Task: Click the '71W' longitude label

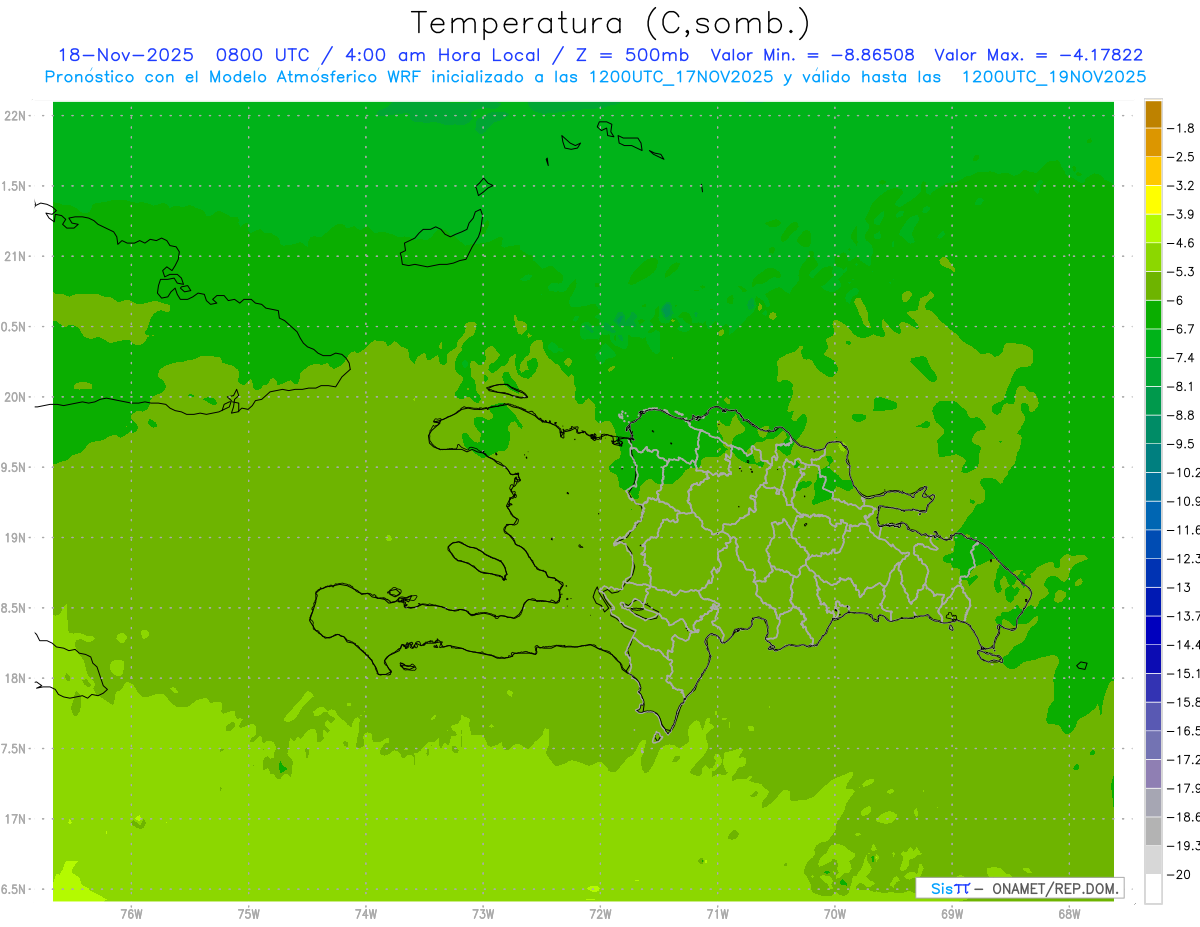Action: [x=717, y=914]
